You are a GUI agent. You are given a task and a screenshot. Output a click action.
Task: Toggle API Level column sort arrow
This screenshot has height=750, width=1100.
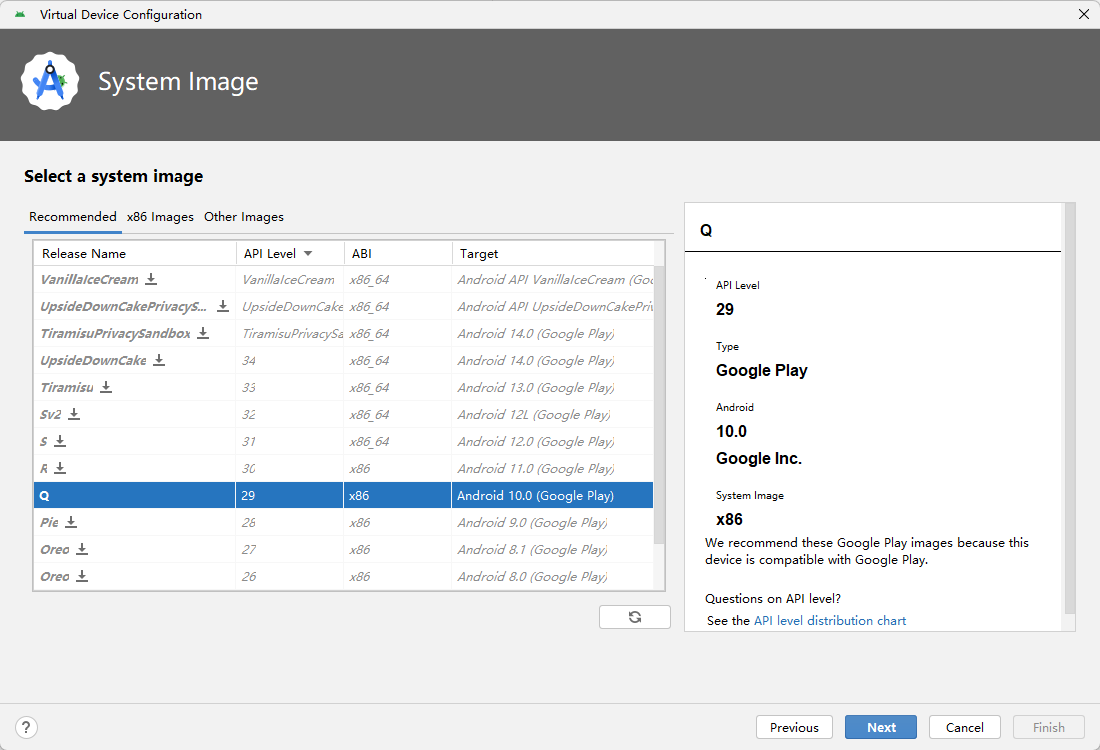(x=308, y=253)
